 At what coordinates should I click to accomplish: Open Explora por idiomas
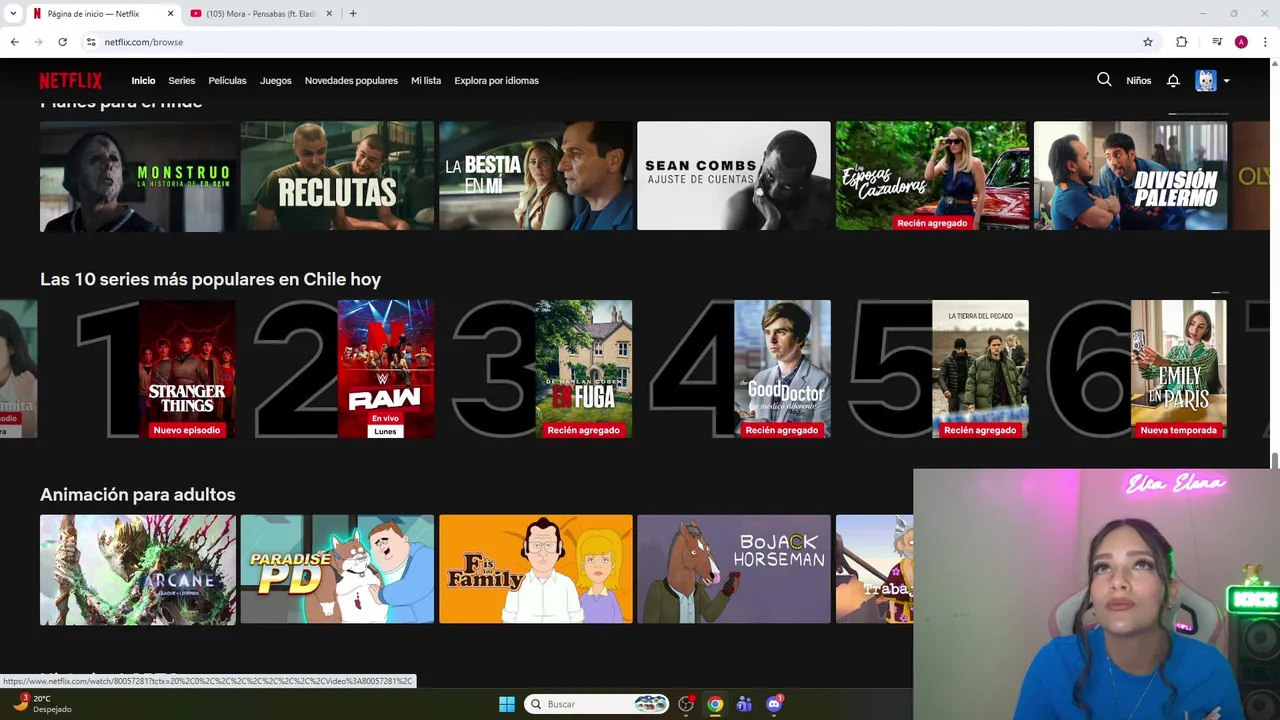[496, 80]
